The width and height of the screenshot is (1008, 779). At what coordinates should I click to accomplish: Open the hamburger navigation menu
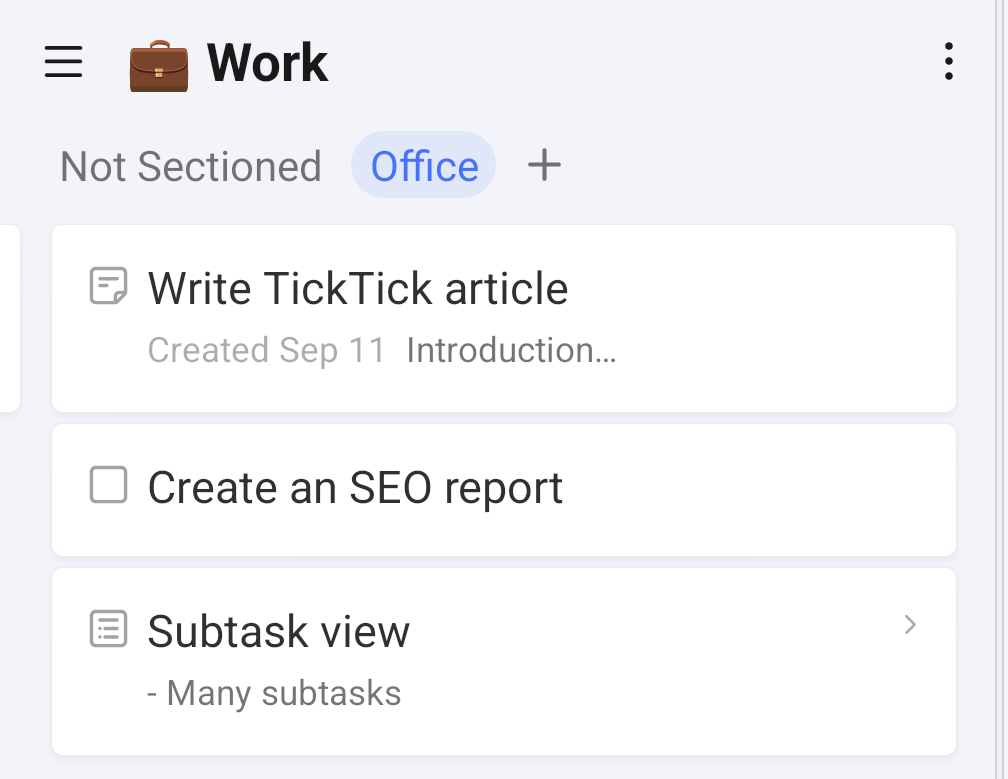[64, 63]
